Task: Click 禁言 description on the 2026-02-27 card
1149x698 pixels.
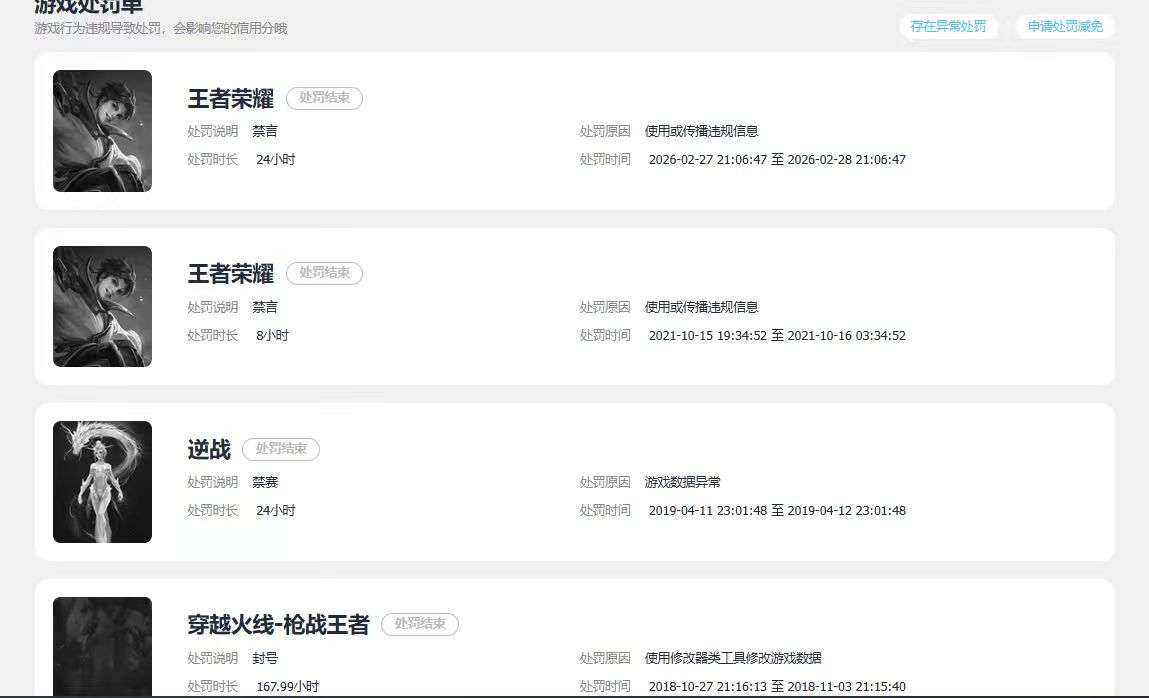Action: (265, 131)
